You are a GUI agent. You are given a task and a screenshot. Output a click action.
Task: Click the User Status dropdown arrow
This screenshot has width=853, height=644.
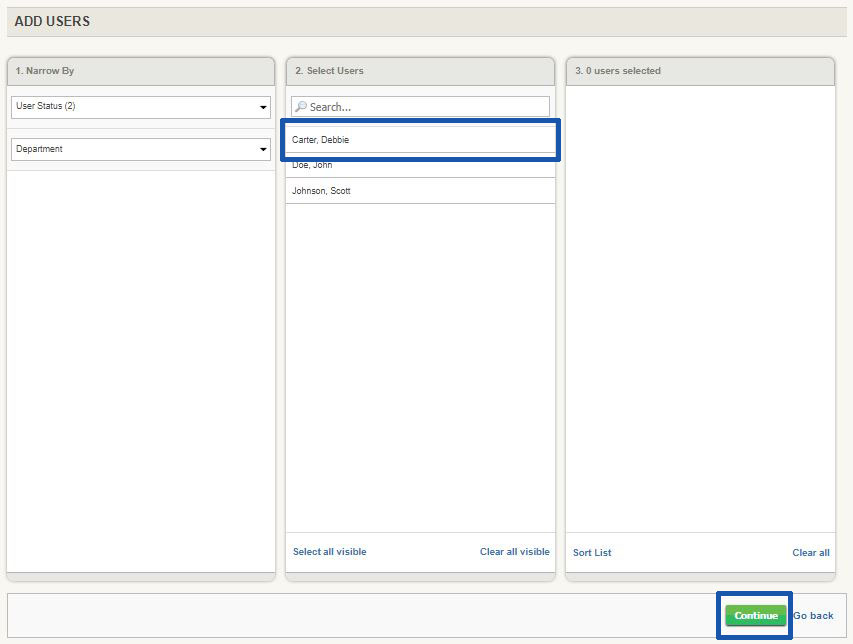(263, 106)
